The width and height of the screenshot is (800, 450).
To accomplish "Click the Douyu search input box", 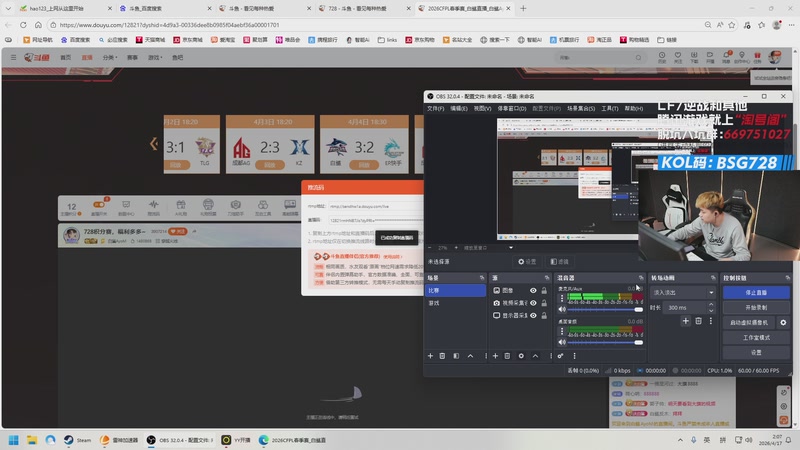I will tap(594, 58).
